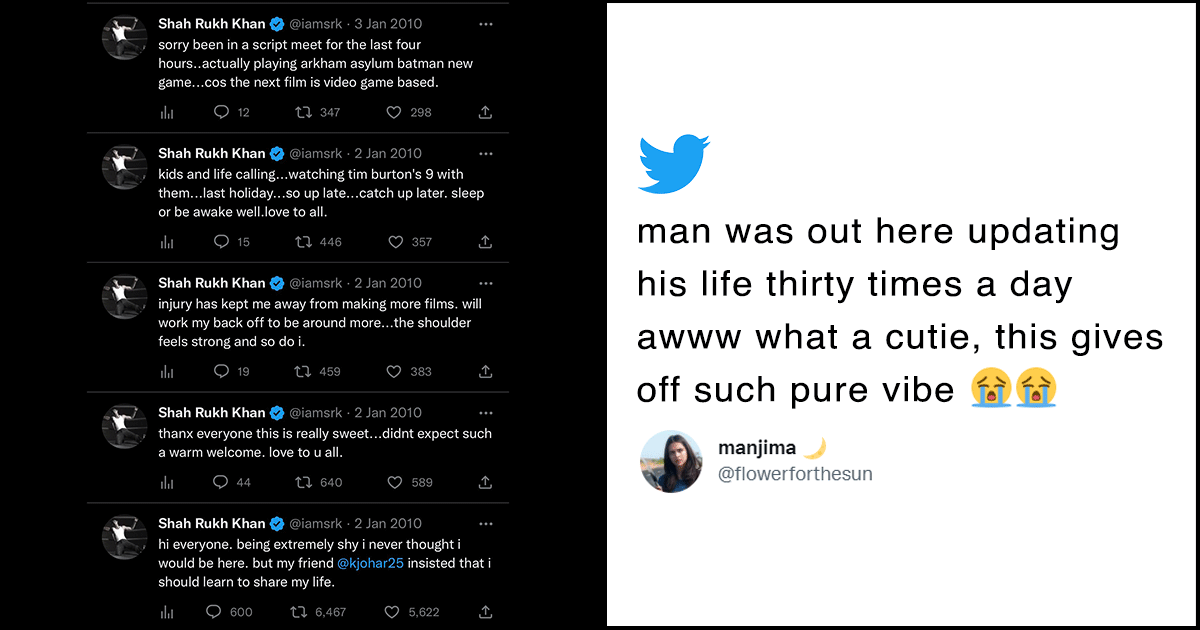Like the arkham asylum batman tweet
Screen dimensions: 1200x630
point(395,112)
